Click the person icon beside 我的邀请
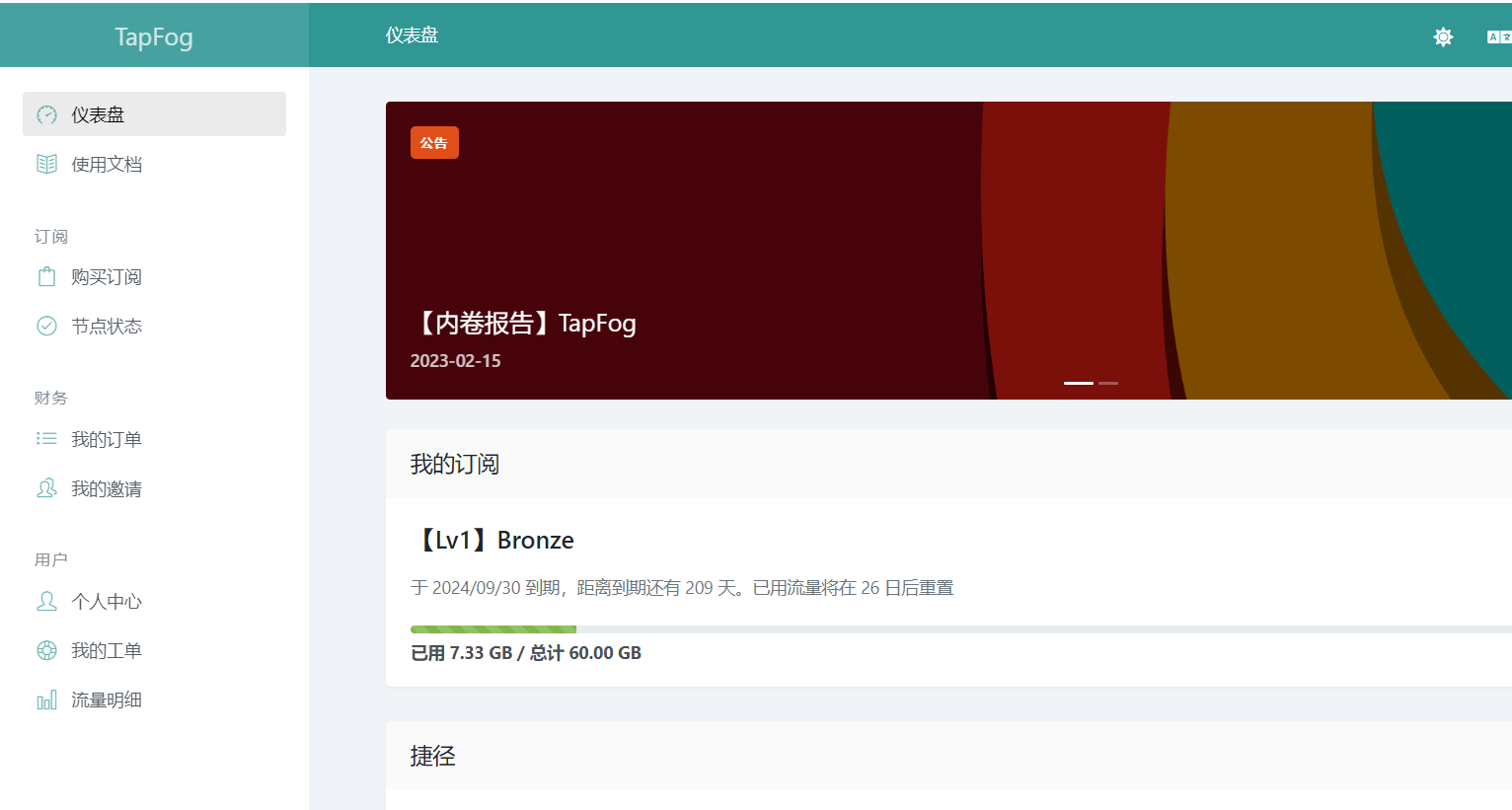Viewport: 1512px width, 810px height. tap(46, 487)
